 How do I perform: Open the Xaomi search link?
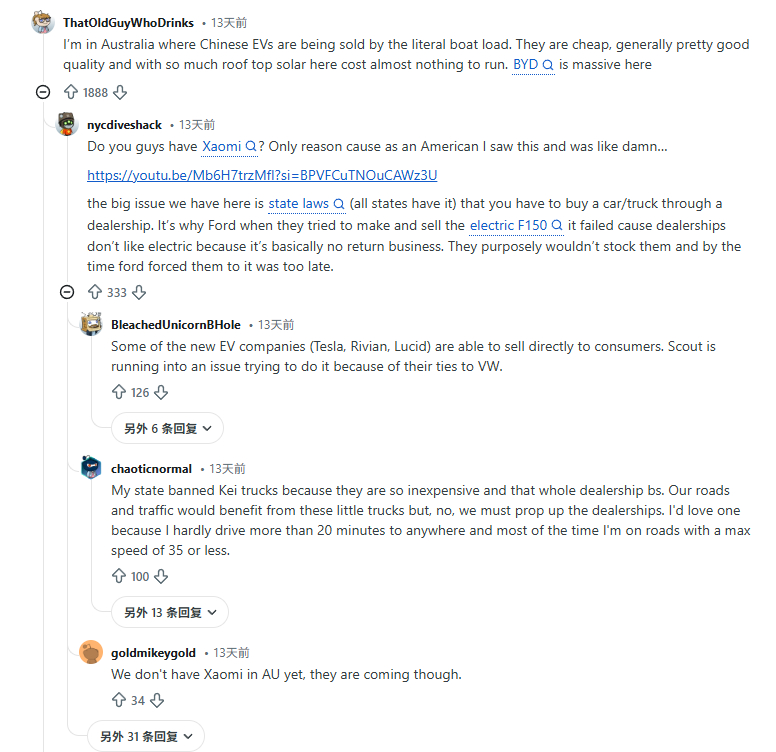click(229, 146)
